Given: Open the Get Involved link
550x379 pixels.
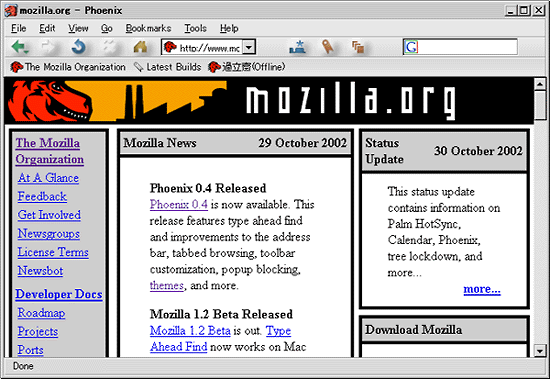Looking at the screenshot, I should click(x=49, y=215).
